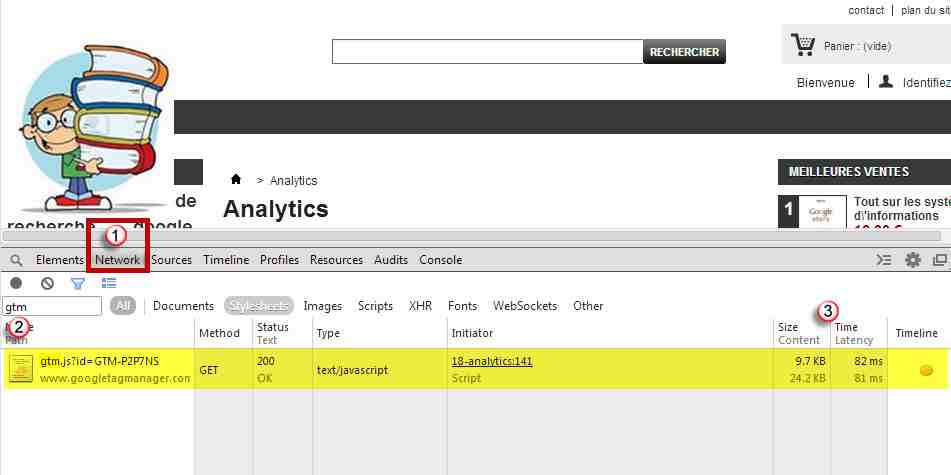The width and height of the screenshot is (951, 475).
Task: Click the site search input field
Action: click(x=487, y=52)
